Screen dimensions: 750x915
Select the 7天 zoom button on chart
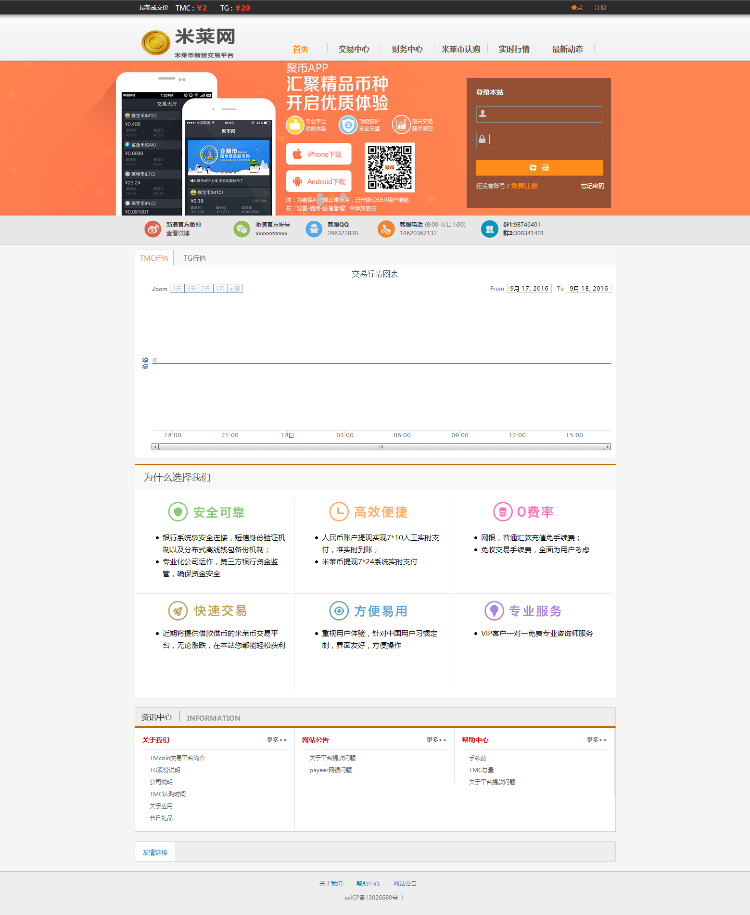point(206,288)
